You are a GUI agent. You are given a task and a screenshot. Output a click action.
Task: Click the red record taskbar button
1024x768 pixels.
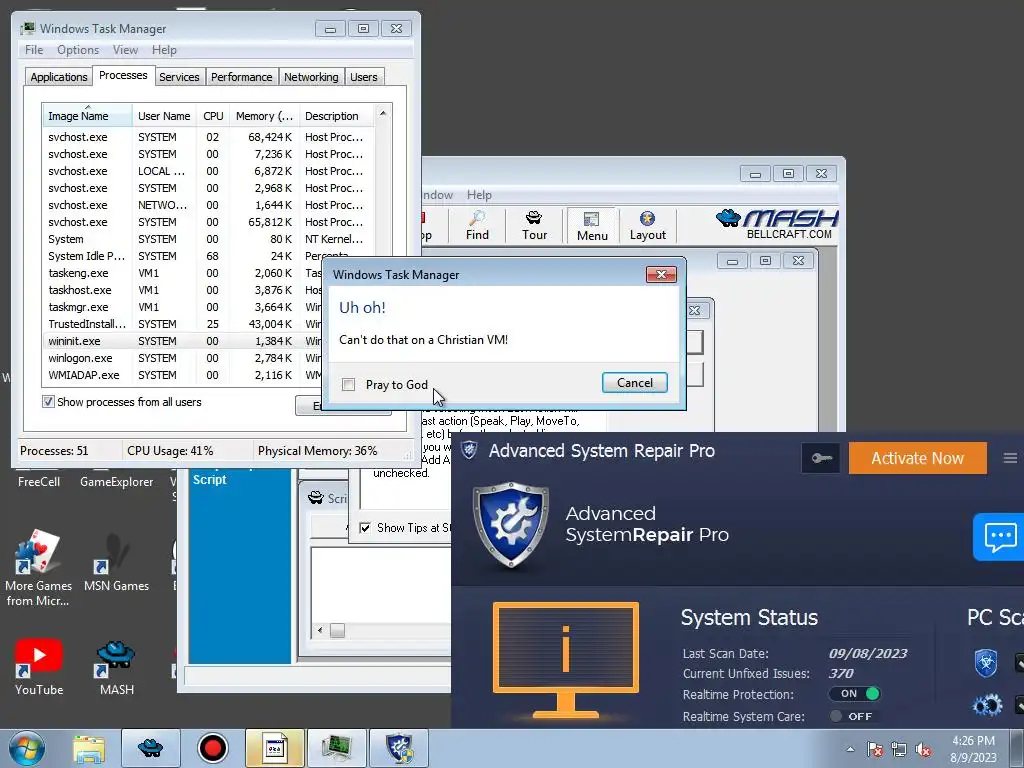(x=212, y=748)
